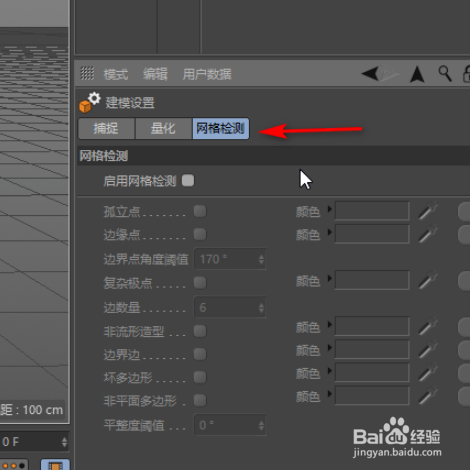The image size is (470, 470).
Task: Select the 网格检测 tab
Action: coord(221,128)
